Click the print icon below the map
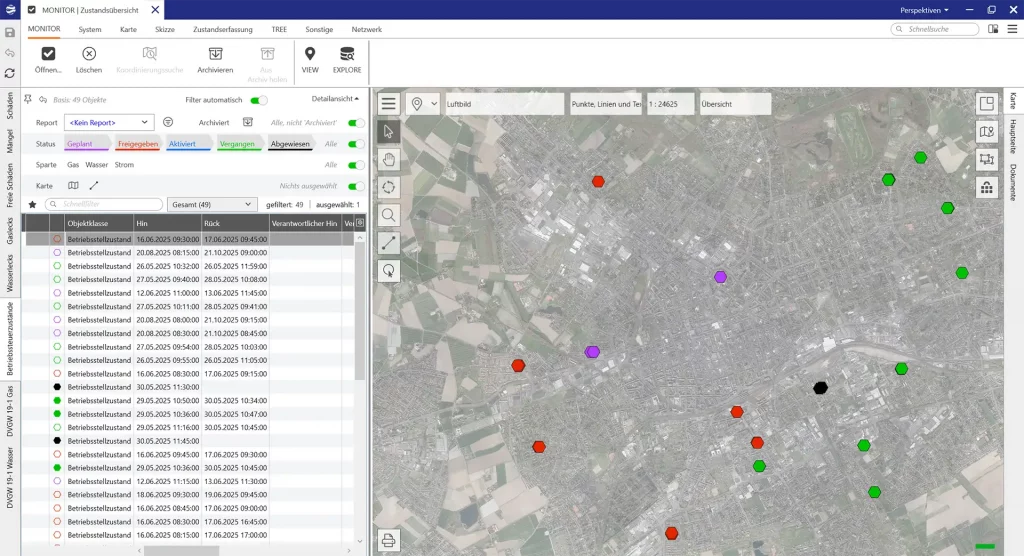The image size is (1024, 556). pyautogui.click(x=389, y=541)
